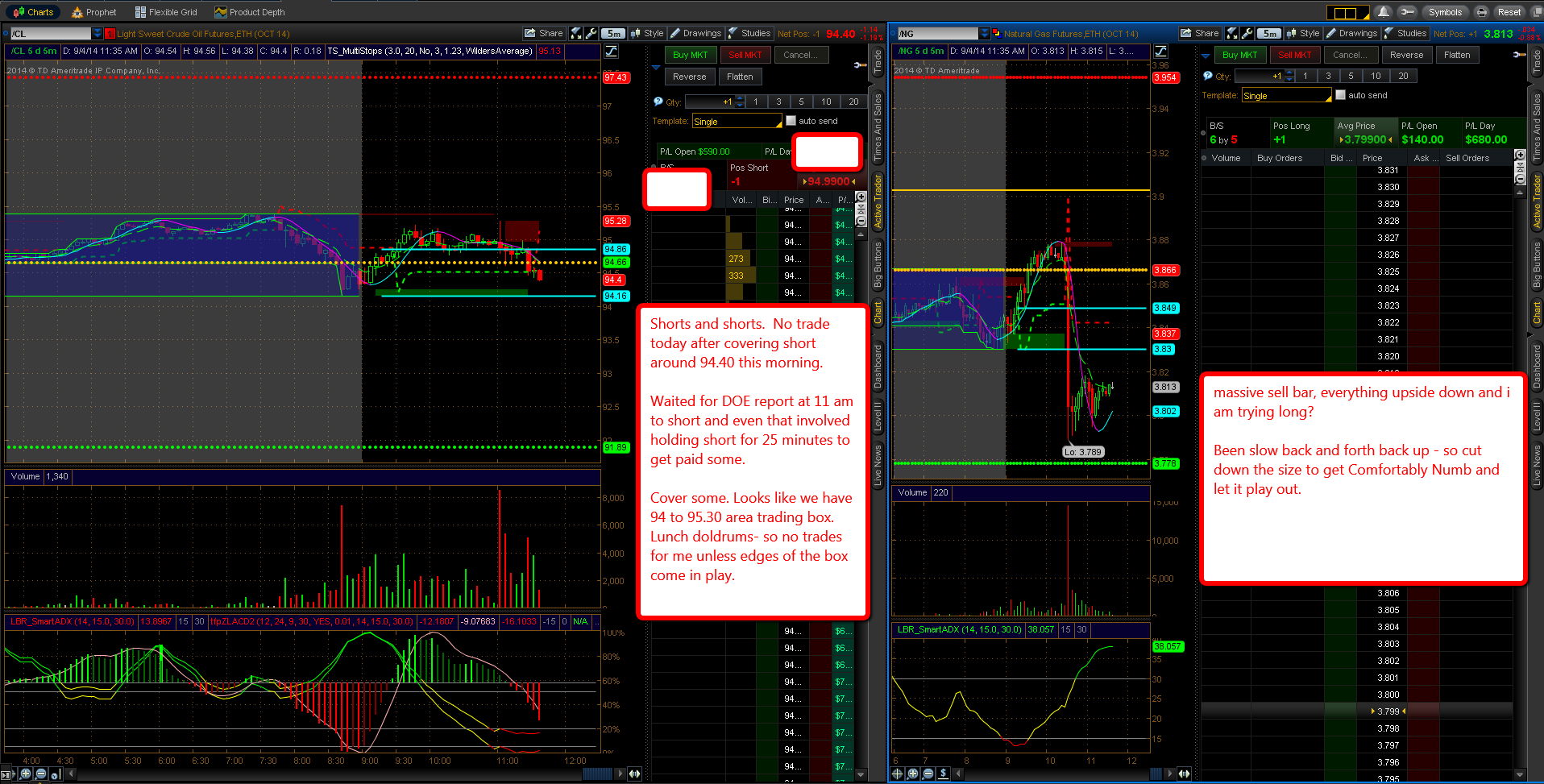Viewport: 1544px width, 784px height.
Task: Click dollar sign icon on /NG chart
Action: pos(944,774)
